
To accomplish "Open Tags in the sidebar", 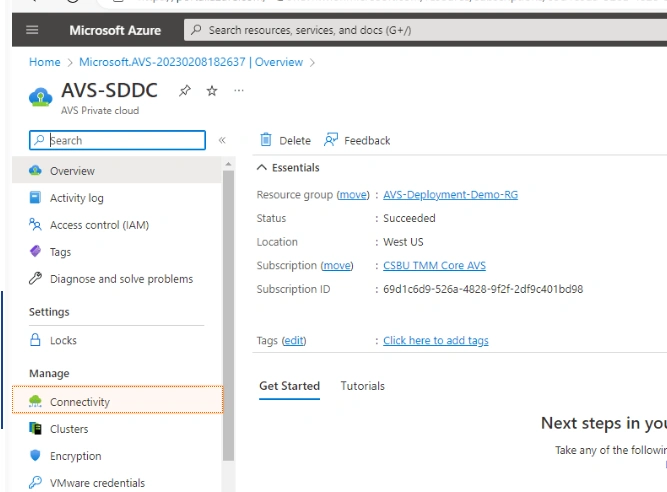I will click(x=117, y=251).
